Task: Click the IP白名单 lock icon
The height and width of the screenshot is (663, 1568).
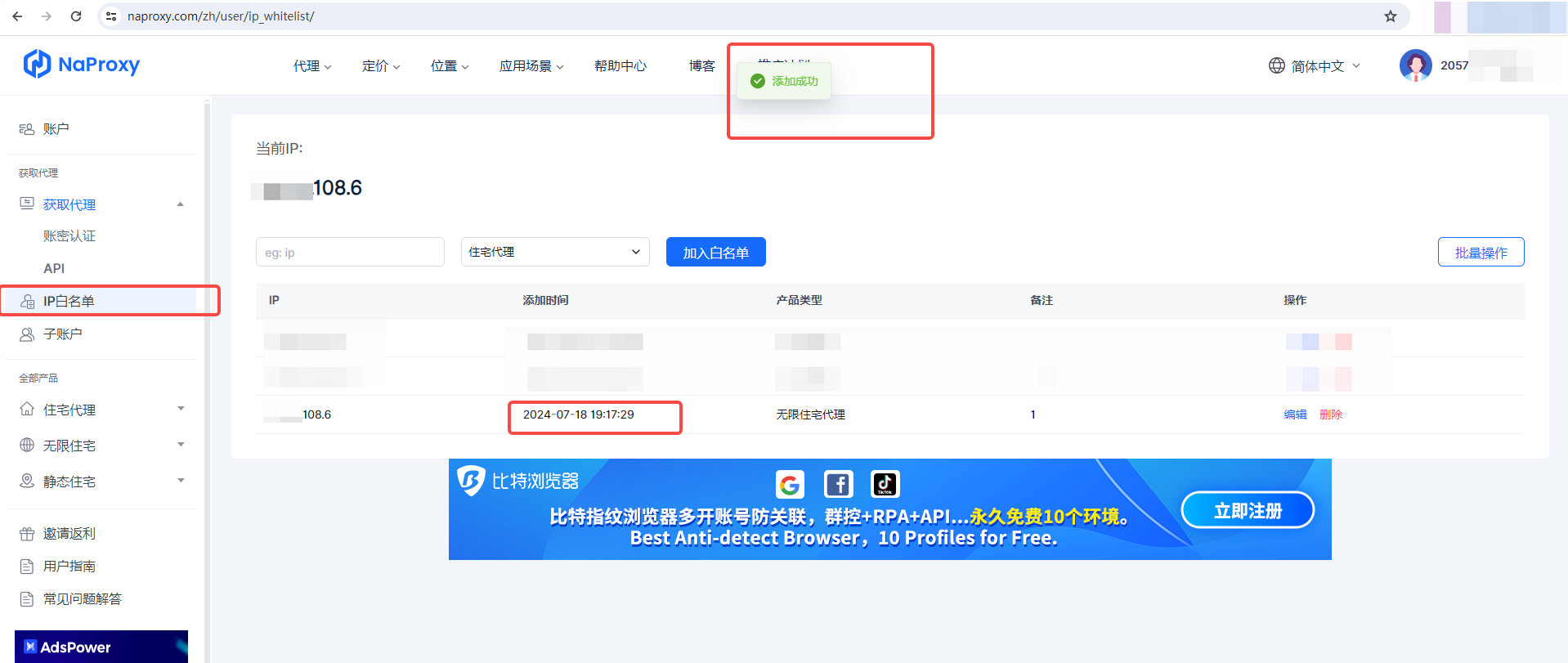Action: 27,301
